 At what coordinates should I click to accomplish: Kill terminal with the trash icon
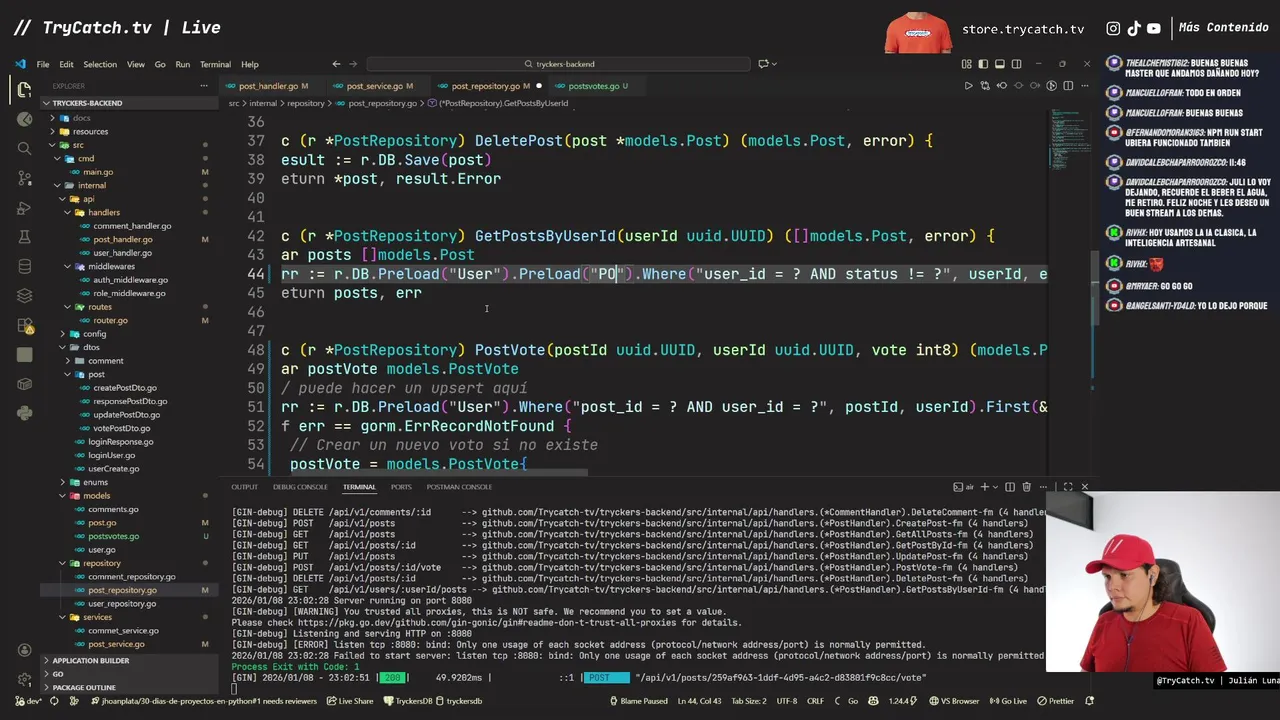click(1027, 487)
